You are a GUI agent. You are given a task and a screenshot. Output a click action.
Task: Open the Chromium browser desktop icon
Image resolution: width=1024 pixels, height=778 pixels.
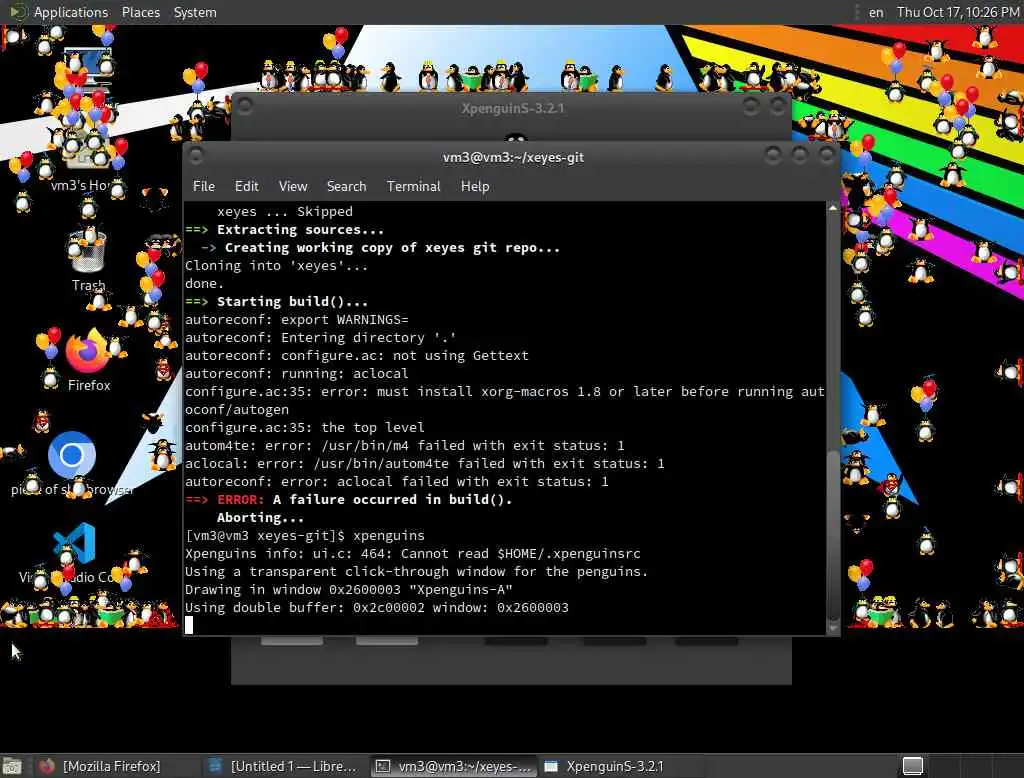(x=72, y=464)
